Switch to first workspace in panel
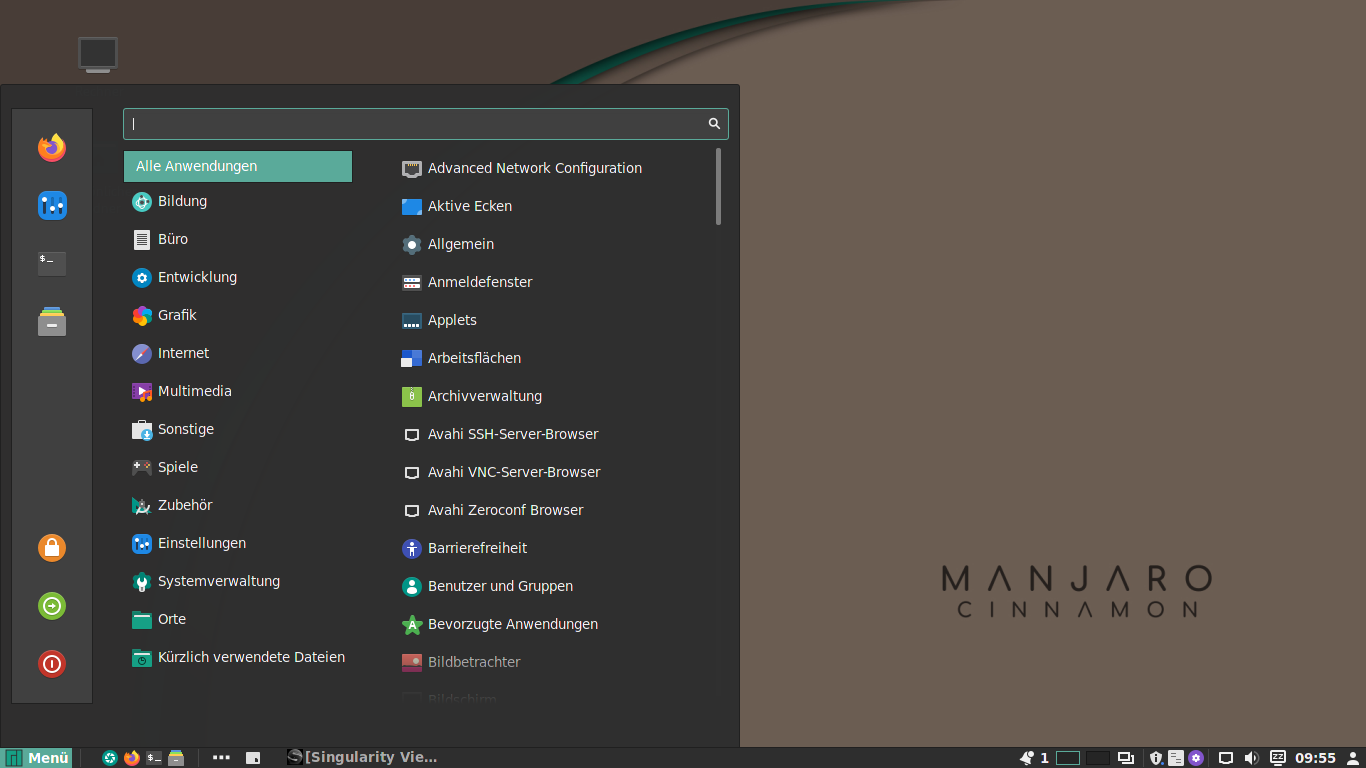The height and width of the screenshot is (768, 1366). (x=1068, y=758)
